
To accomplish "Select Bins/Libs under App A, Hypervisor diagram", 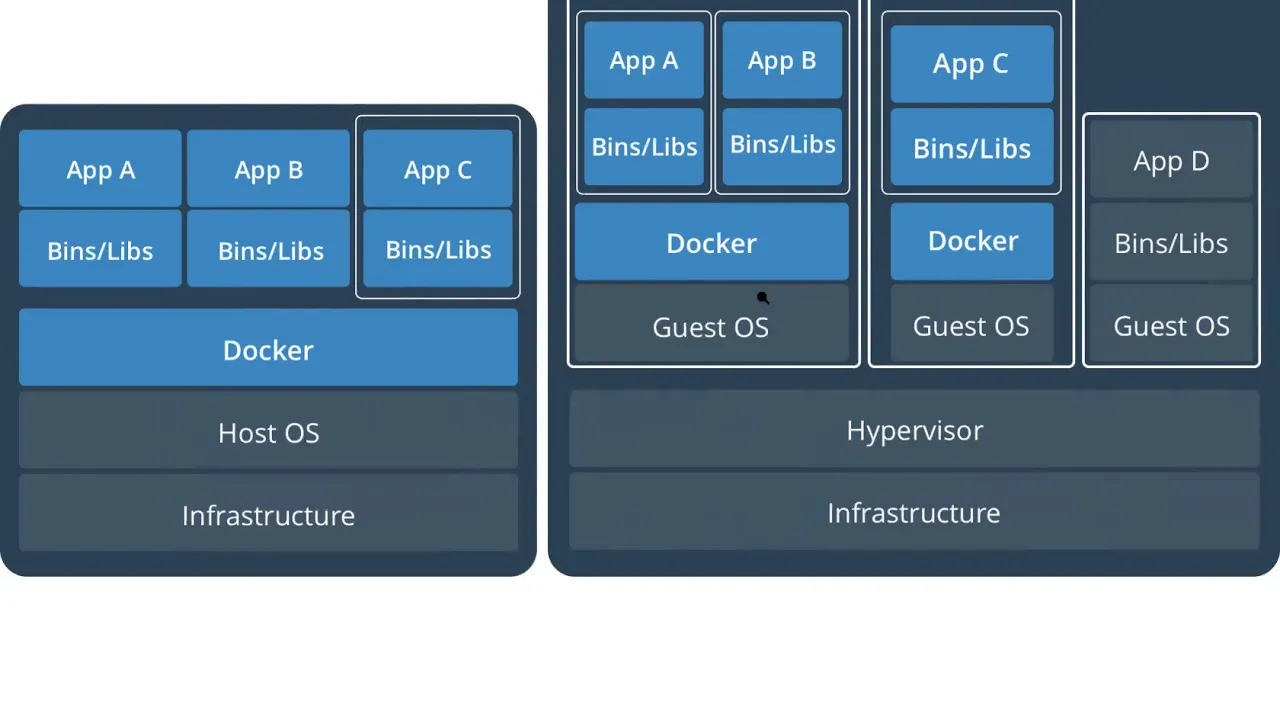I will 644,146.
